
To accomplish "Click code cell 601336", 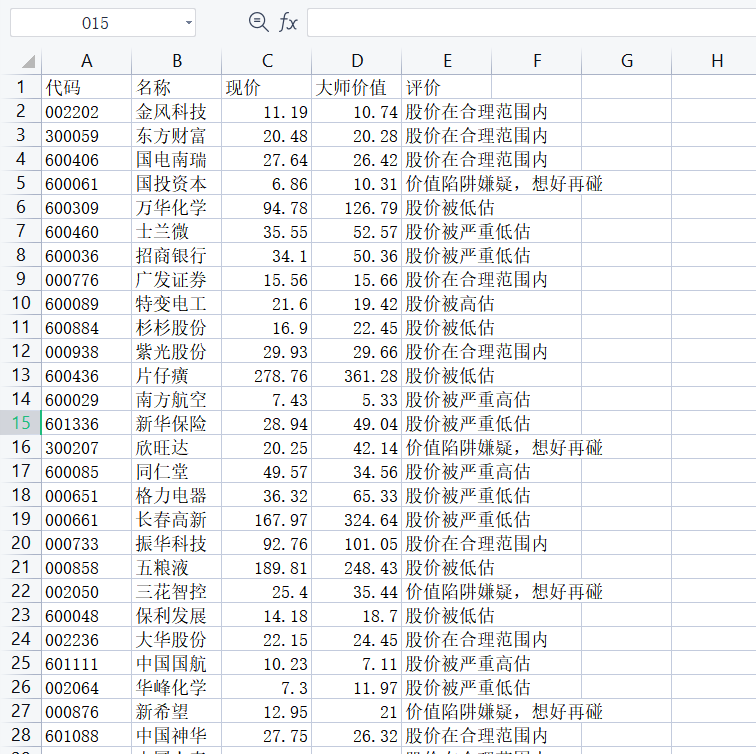I will click(86, 423).
